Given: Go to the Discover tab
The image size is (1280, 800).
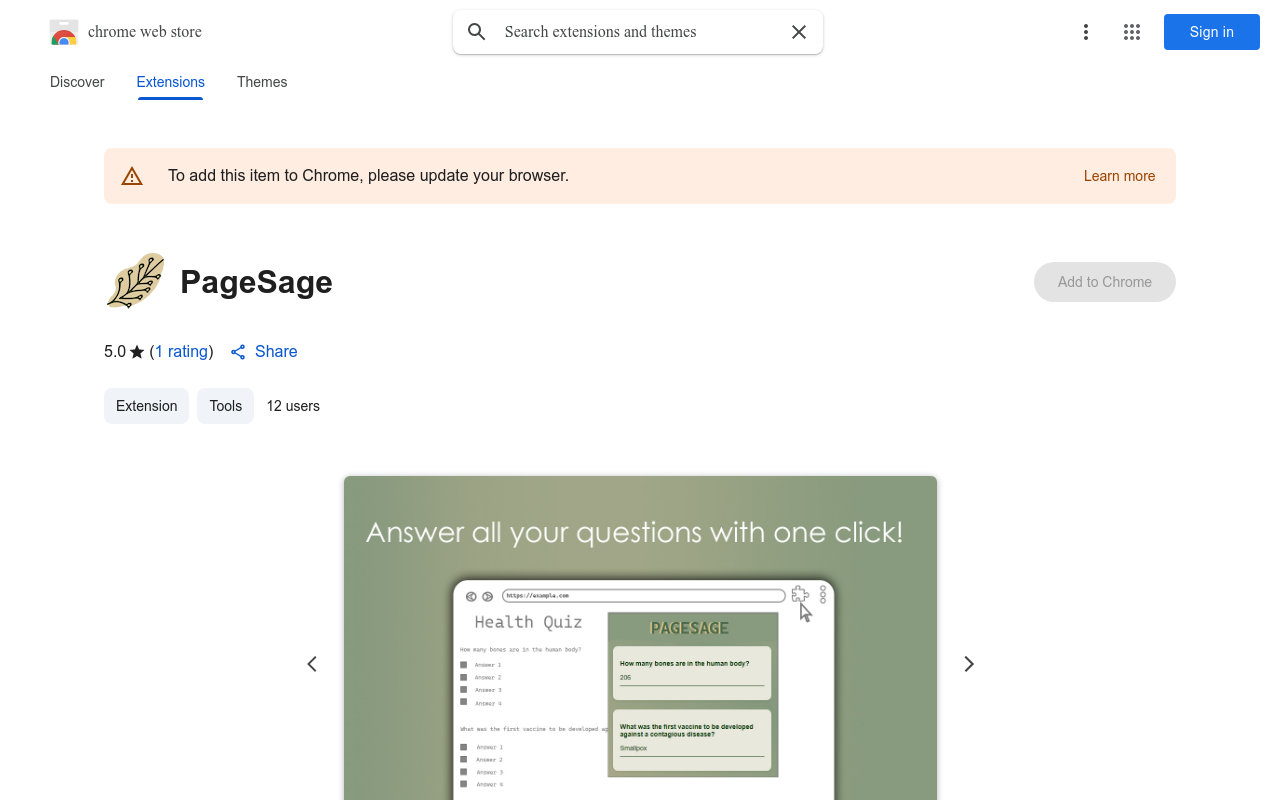Looking at the screenshot, I should tap(77, 82).
